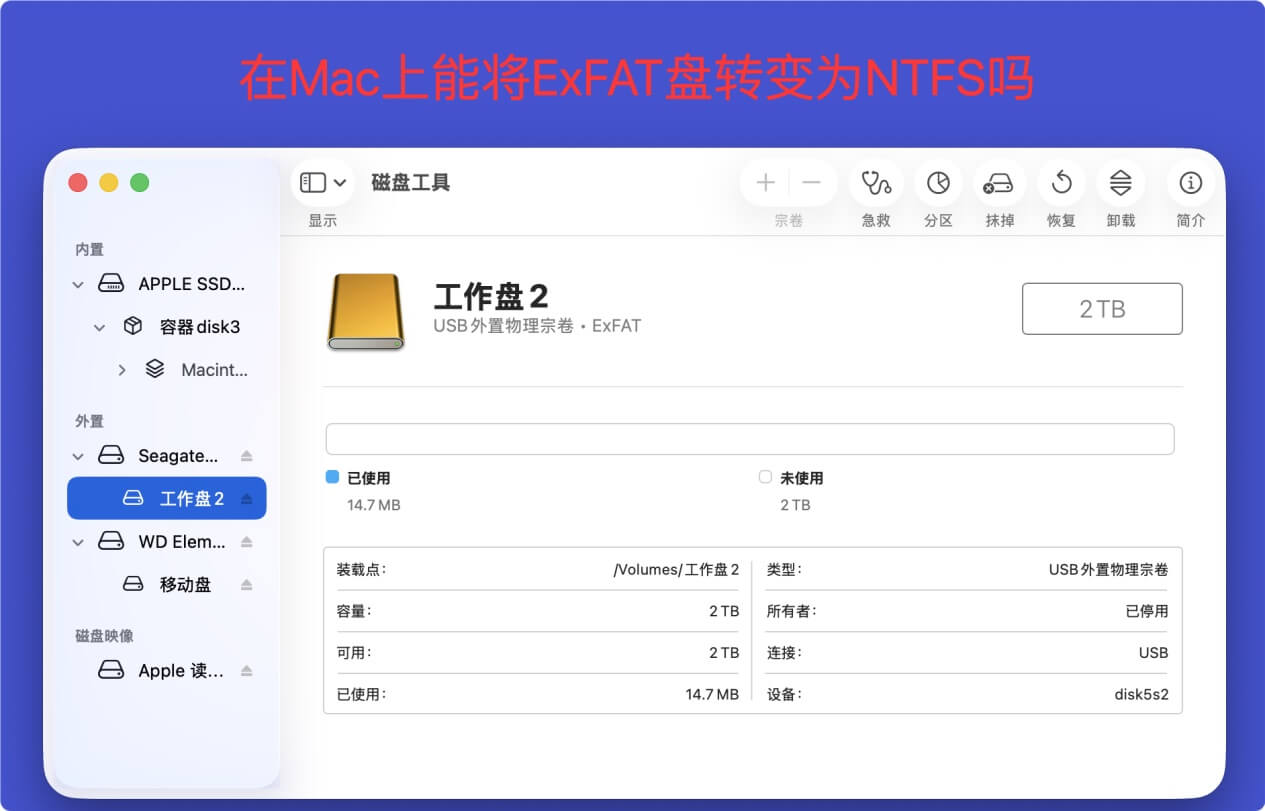The width and height of the screenshot is (1265, 811).
Task: Click the 2 TB capacity button
Action: tap(1101, 308)
